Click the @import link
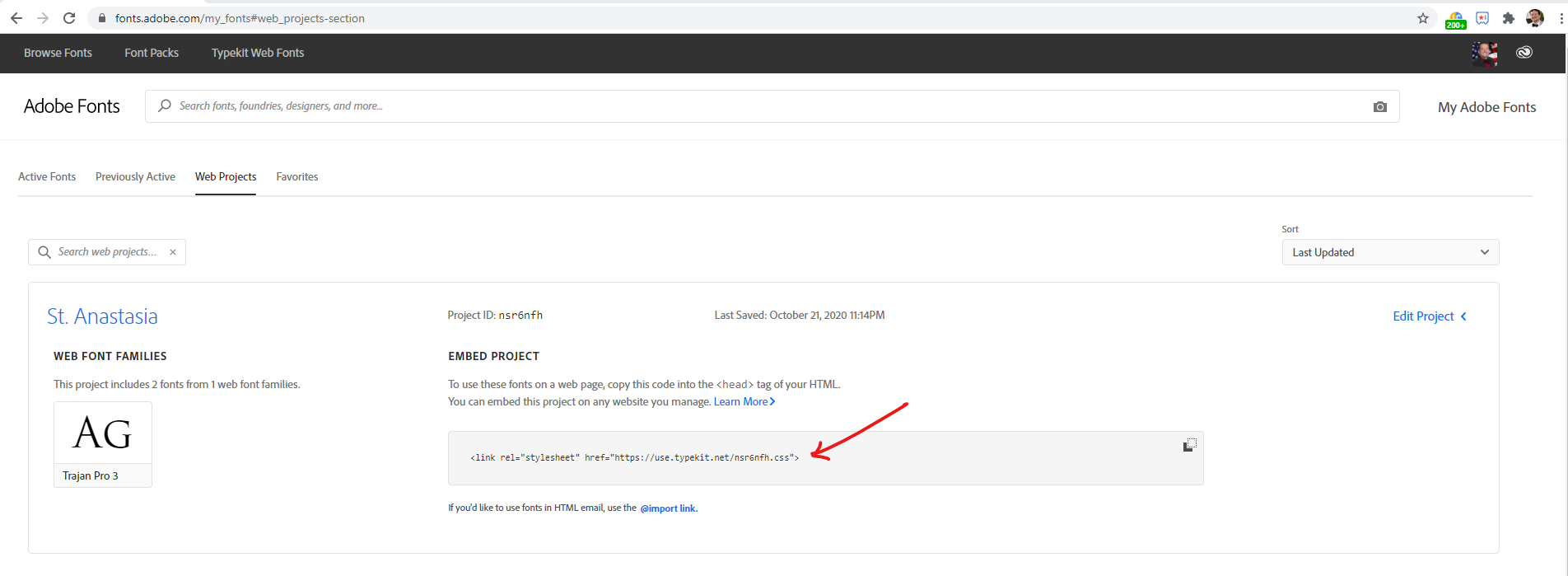 [x=668, y=508]
